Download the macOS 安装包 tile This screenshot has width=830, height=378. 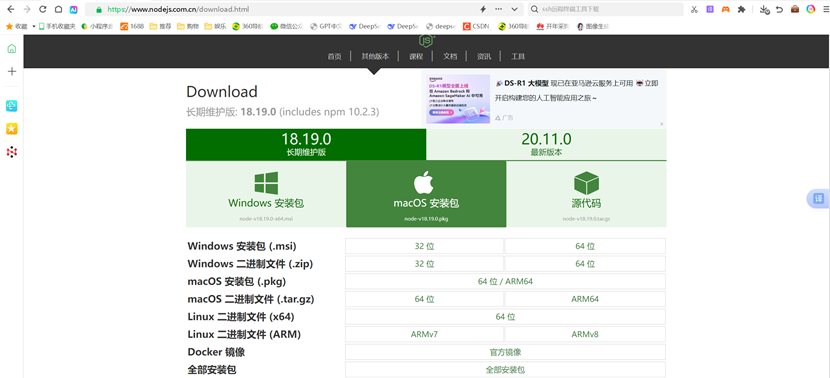click(426, 194)
